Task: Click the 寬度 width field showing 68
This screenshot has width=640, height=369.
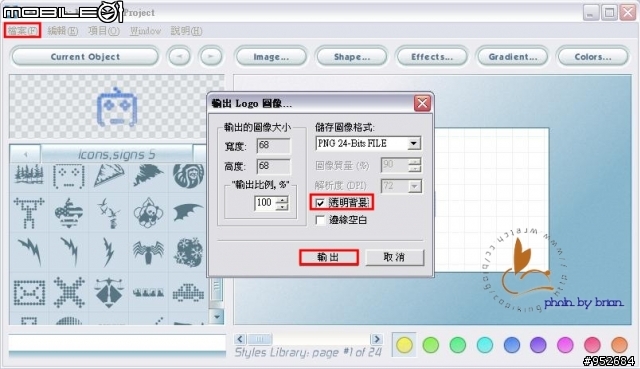Action: click(x=273, y=146)
